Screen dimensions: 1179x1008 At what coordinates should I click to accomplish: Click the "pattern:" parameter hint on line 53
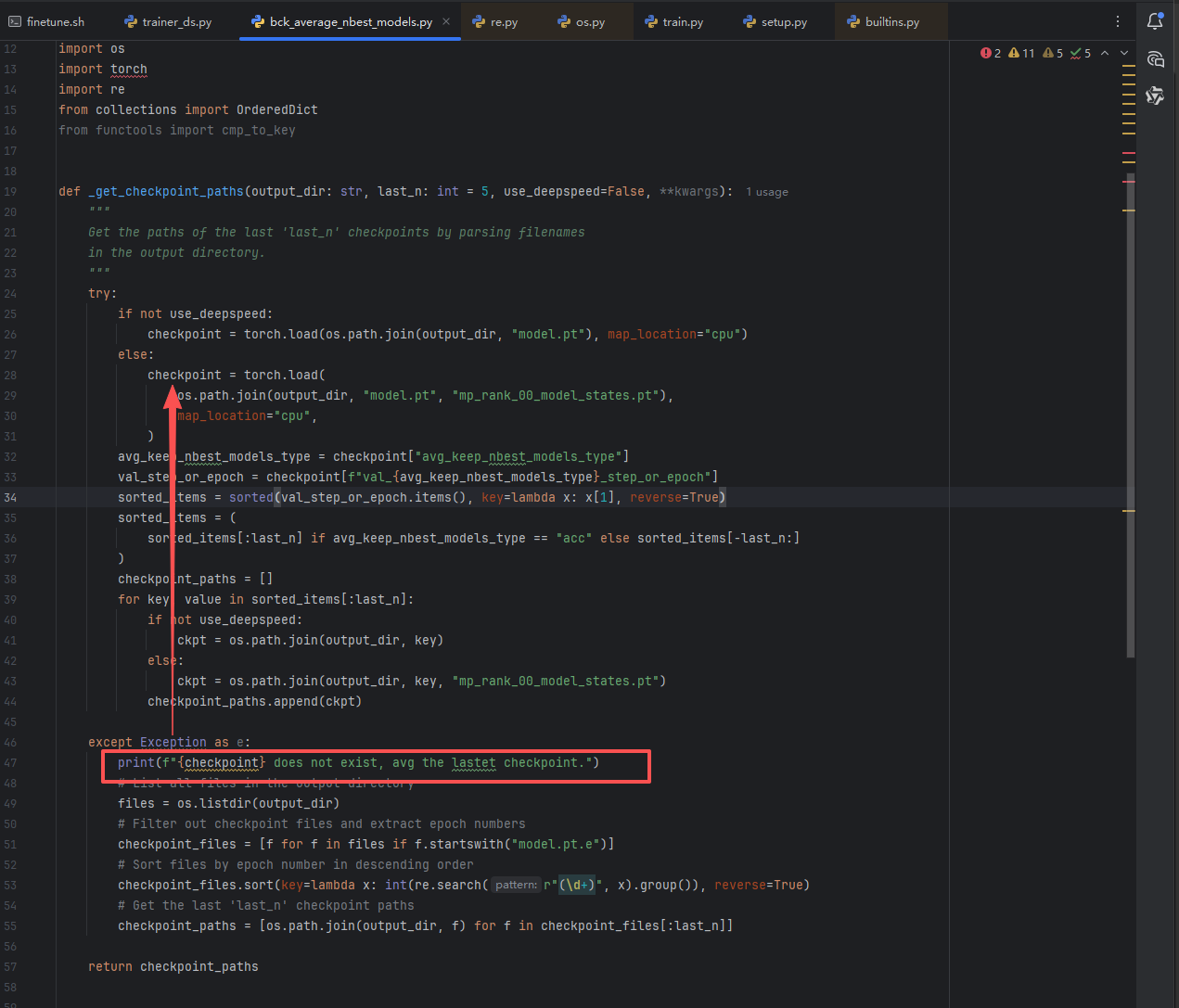click(x=516, y=885)
